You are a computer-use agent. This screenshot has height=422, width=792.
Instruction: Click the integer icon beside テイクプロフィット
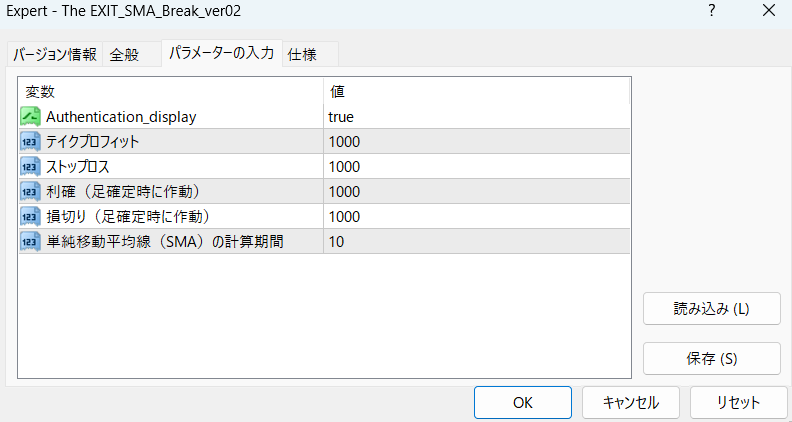point(30,141)
